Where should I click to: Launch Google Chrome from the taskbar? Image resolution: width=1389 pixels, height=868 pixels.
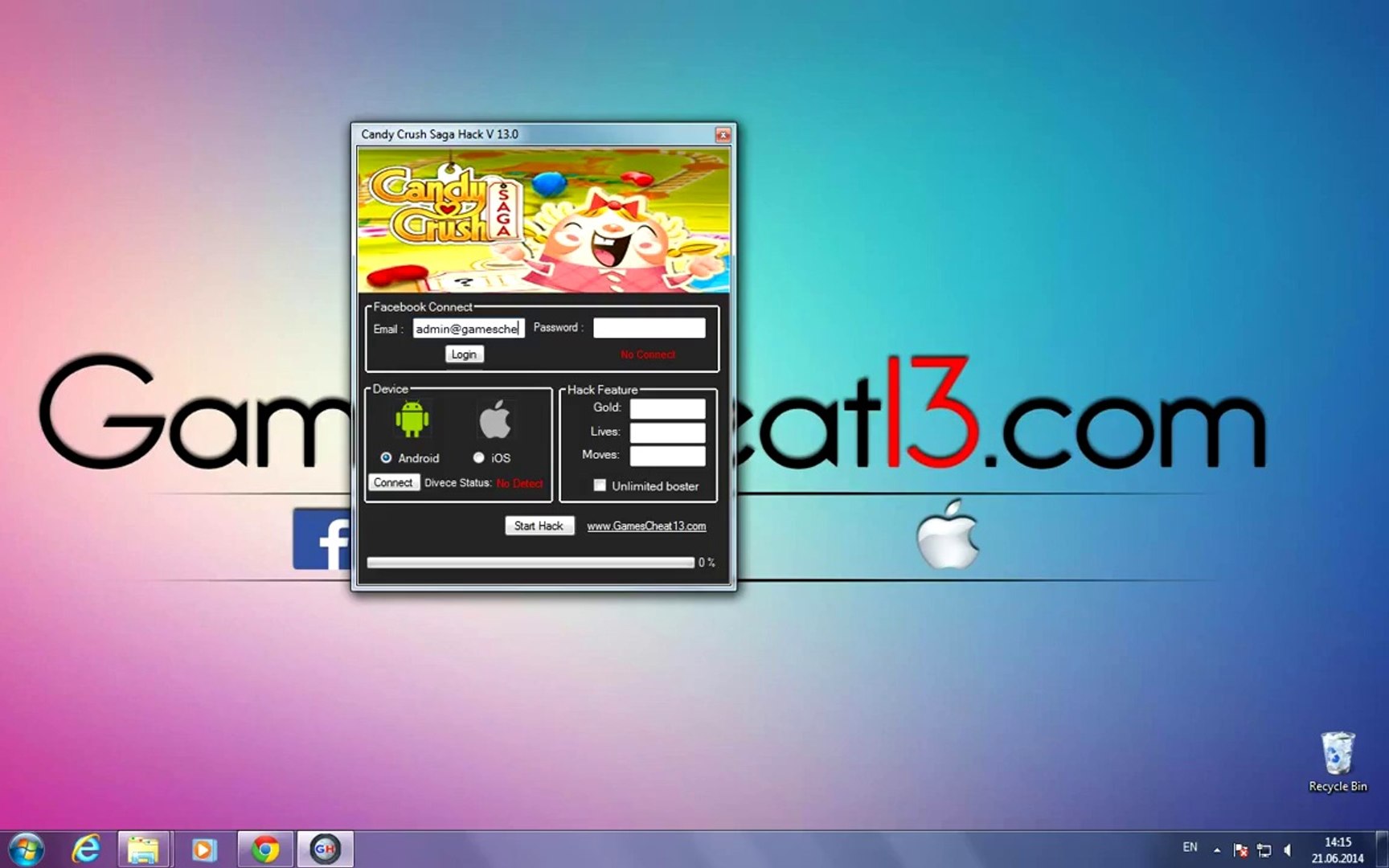(264, 850)
